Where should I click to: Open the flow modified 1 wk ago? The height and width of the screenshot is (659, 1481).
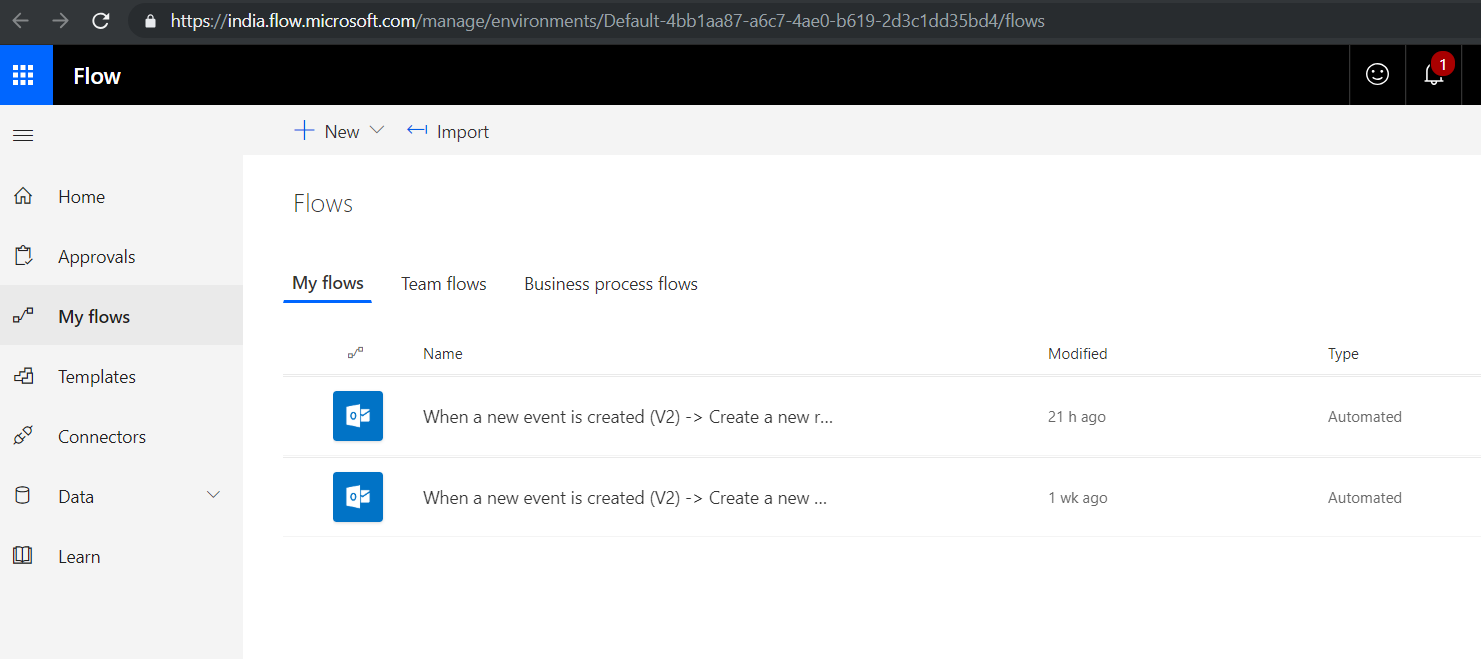[x=625, y=498]
